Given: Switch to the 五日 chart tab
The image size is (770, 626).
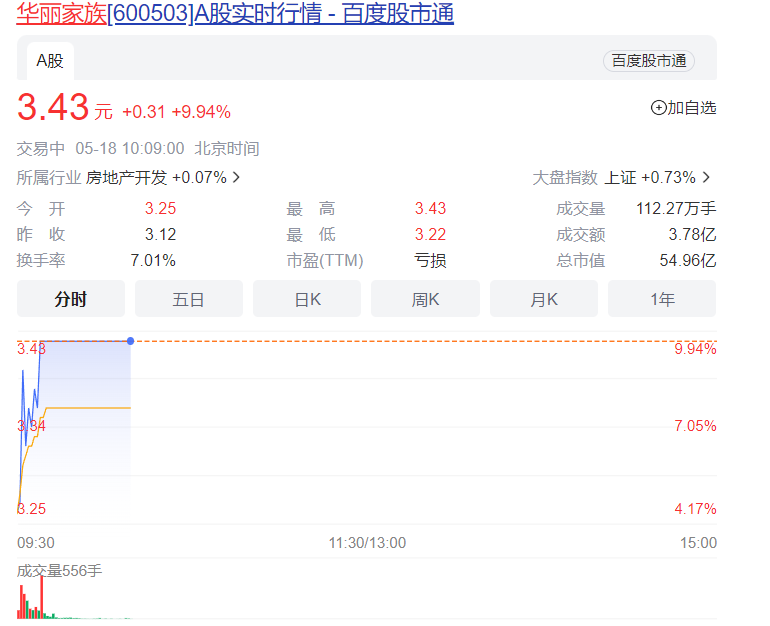Looking at the screenshot, I should pos(189,299).
